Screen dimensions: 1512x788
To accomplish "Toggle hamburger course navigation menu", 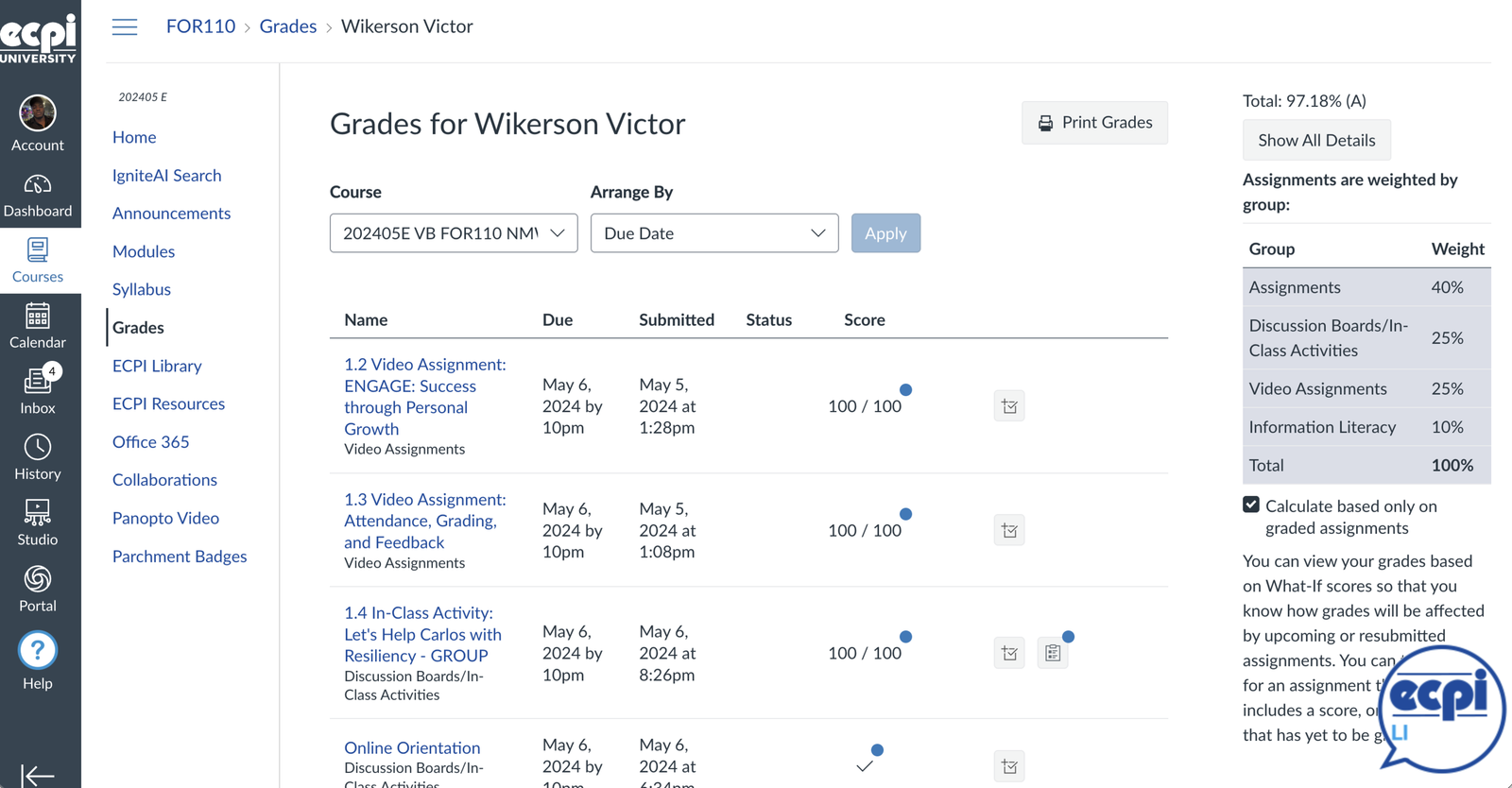I will click(125, 26).
